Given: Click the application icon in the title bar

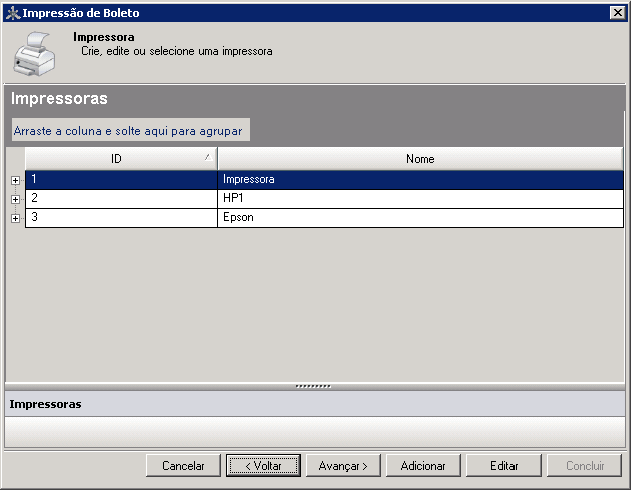Looking at the screenshot, I should pyautogui.click(x=13, y=13).
